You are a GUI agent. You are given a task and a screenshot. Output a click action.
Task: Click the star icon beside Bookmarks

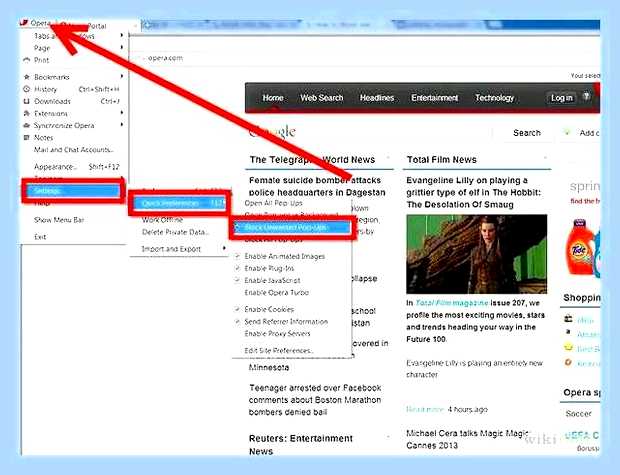tap(26, 77)
